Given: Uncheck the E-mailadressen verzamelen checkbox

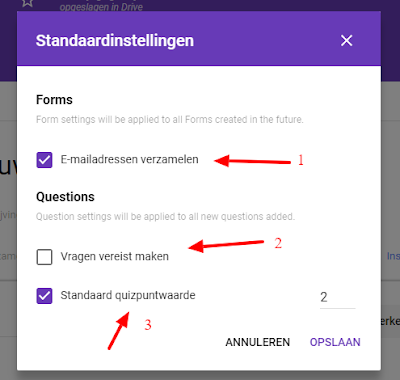Looking at the screenshot, I should pos(44,160).
